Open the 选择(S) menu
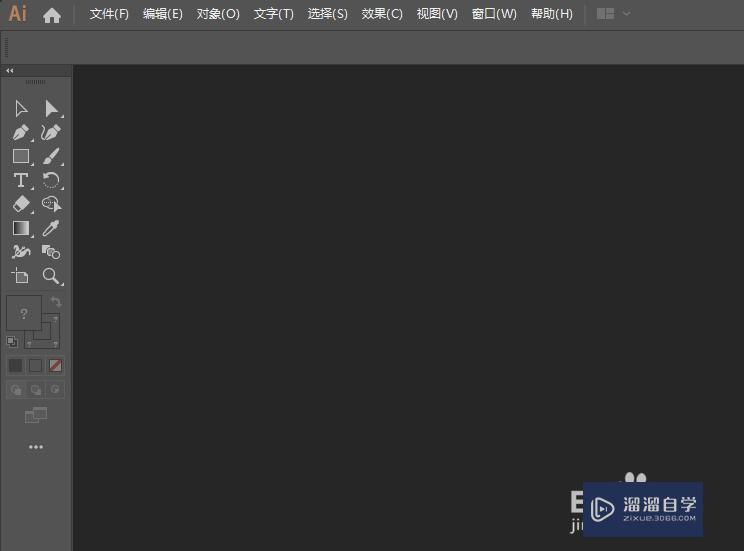 328,14
